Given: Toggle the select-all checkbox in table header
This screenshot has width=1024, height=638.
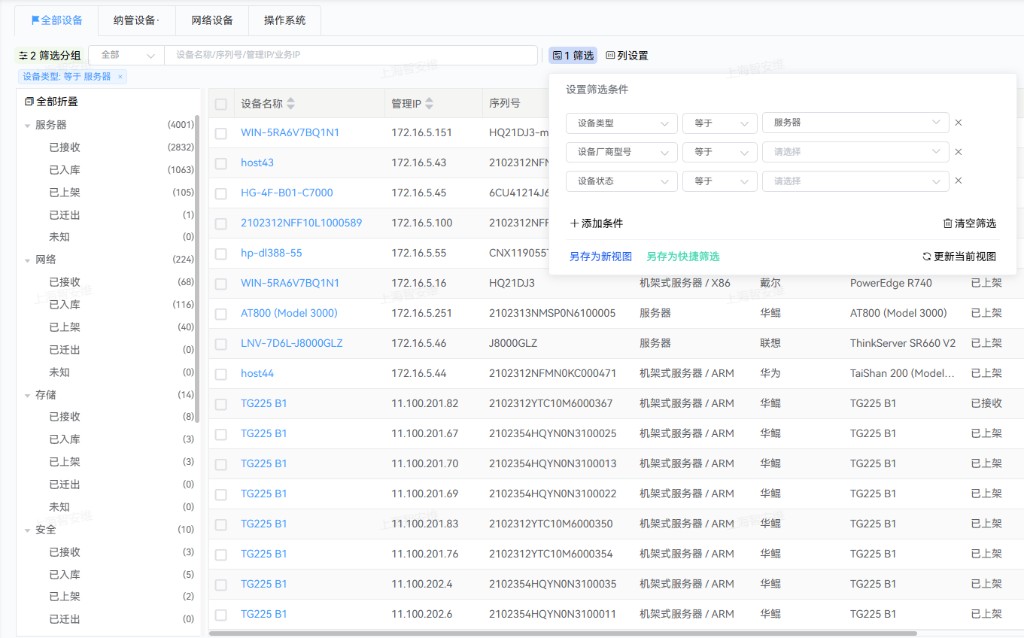Looking at the screenshot, I should pyautogui.click(x=221, y=104).
